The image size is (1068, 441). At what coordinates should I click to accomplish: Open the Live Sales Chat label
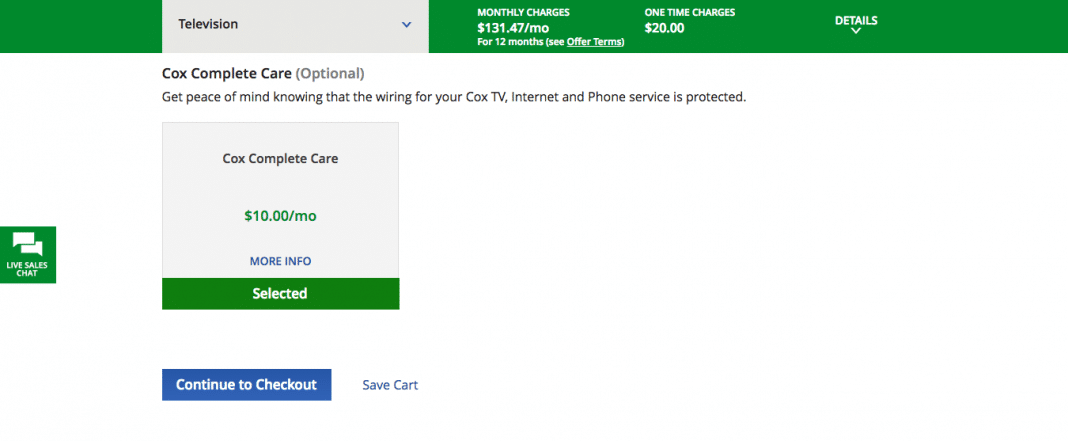[x=28, y=269]
